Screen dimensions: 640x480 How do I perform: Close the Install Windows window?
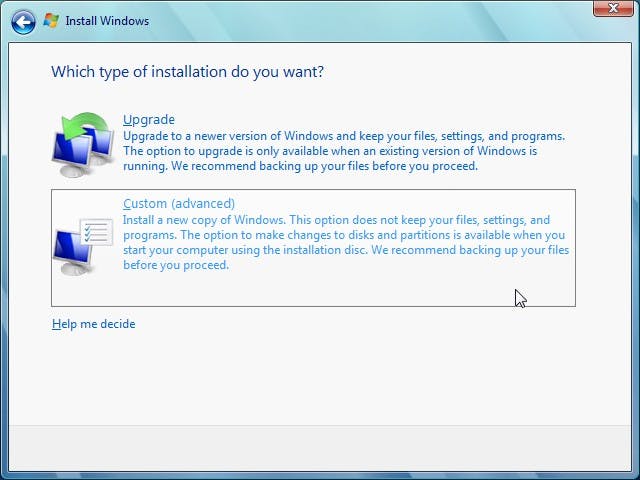(x=613, y=8)
